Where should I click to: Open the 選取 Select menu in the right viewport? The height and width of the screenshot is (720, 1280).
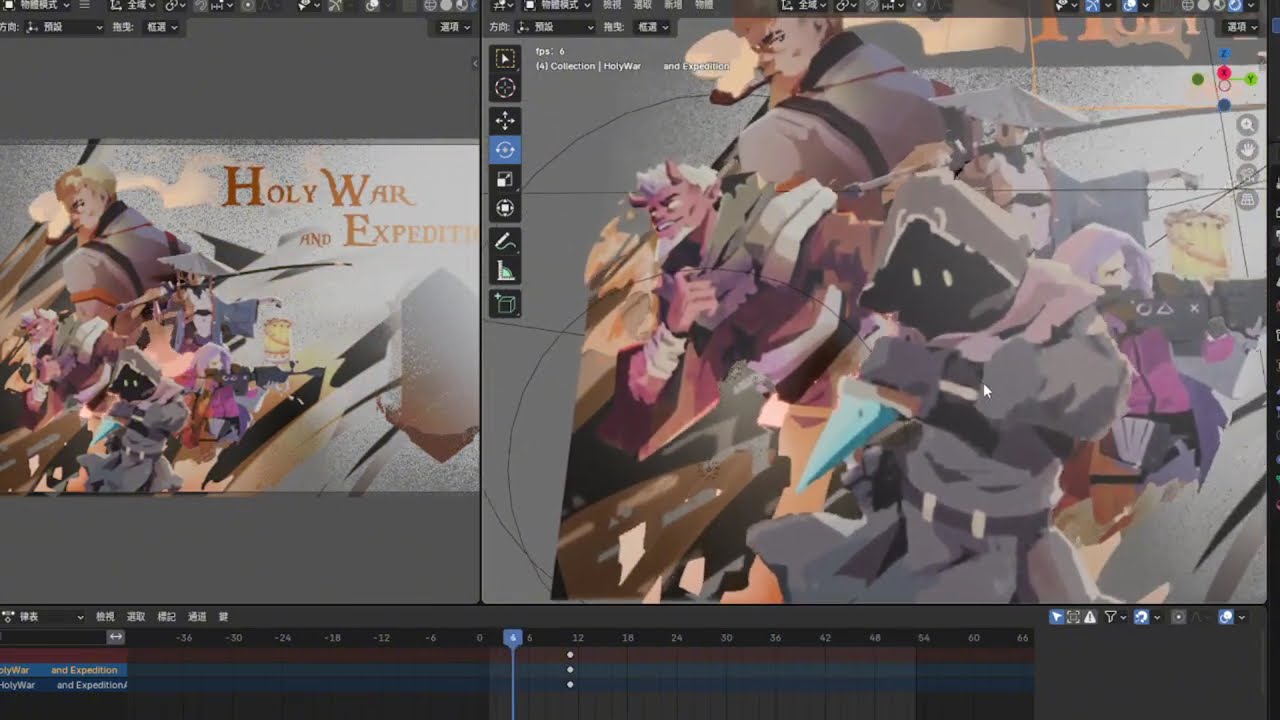click(643, 6)
